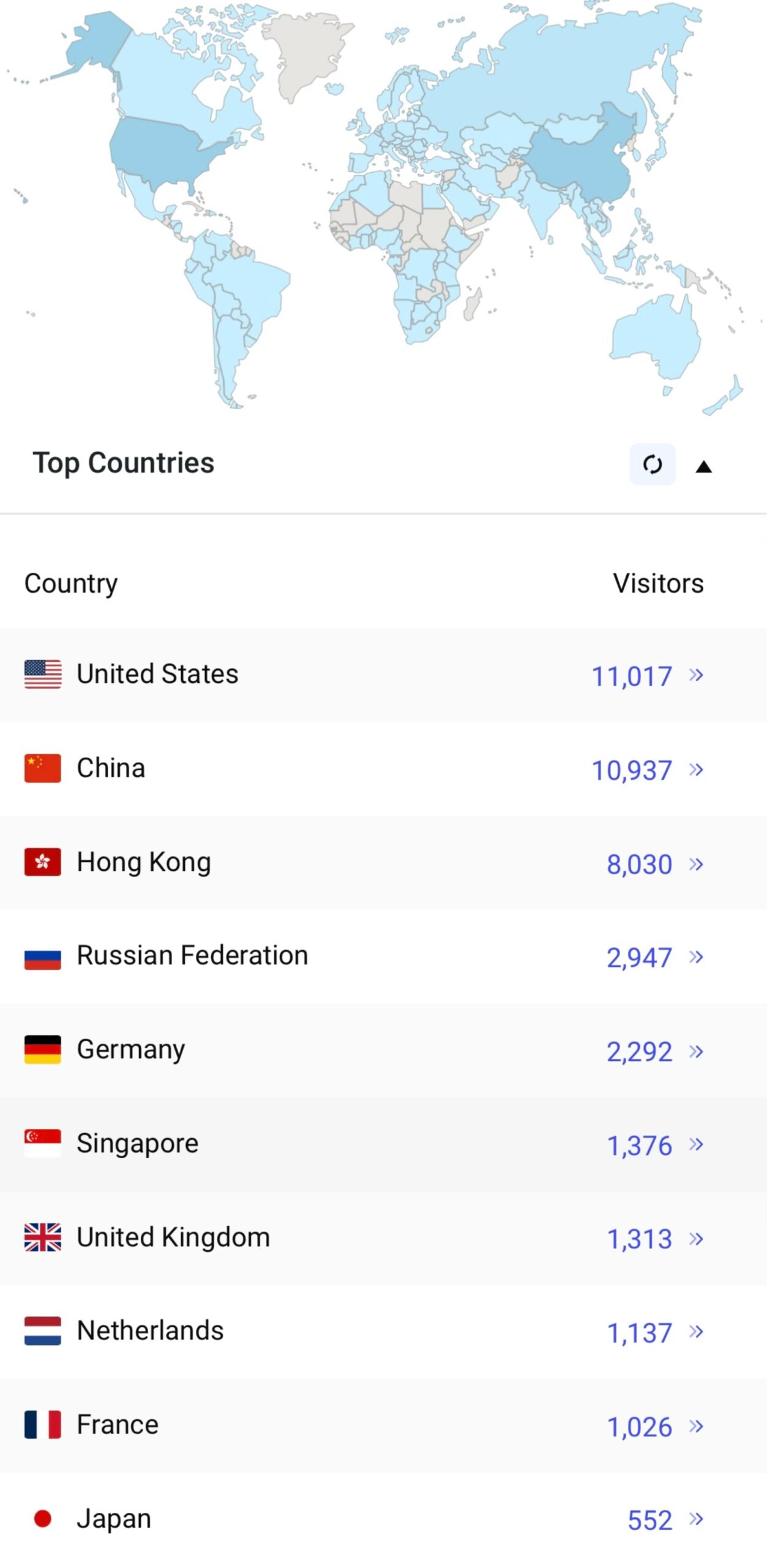
Task: Click the Germany flag icon
Action: click(43, 1049)
